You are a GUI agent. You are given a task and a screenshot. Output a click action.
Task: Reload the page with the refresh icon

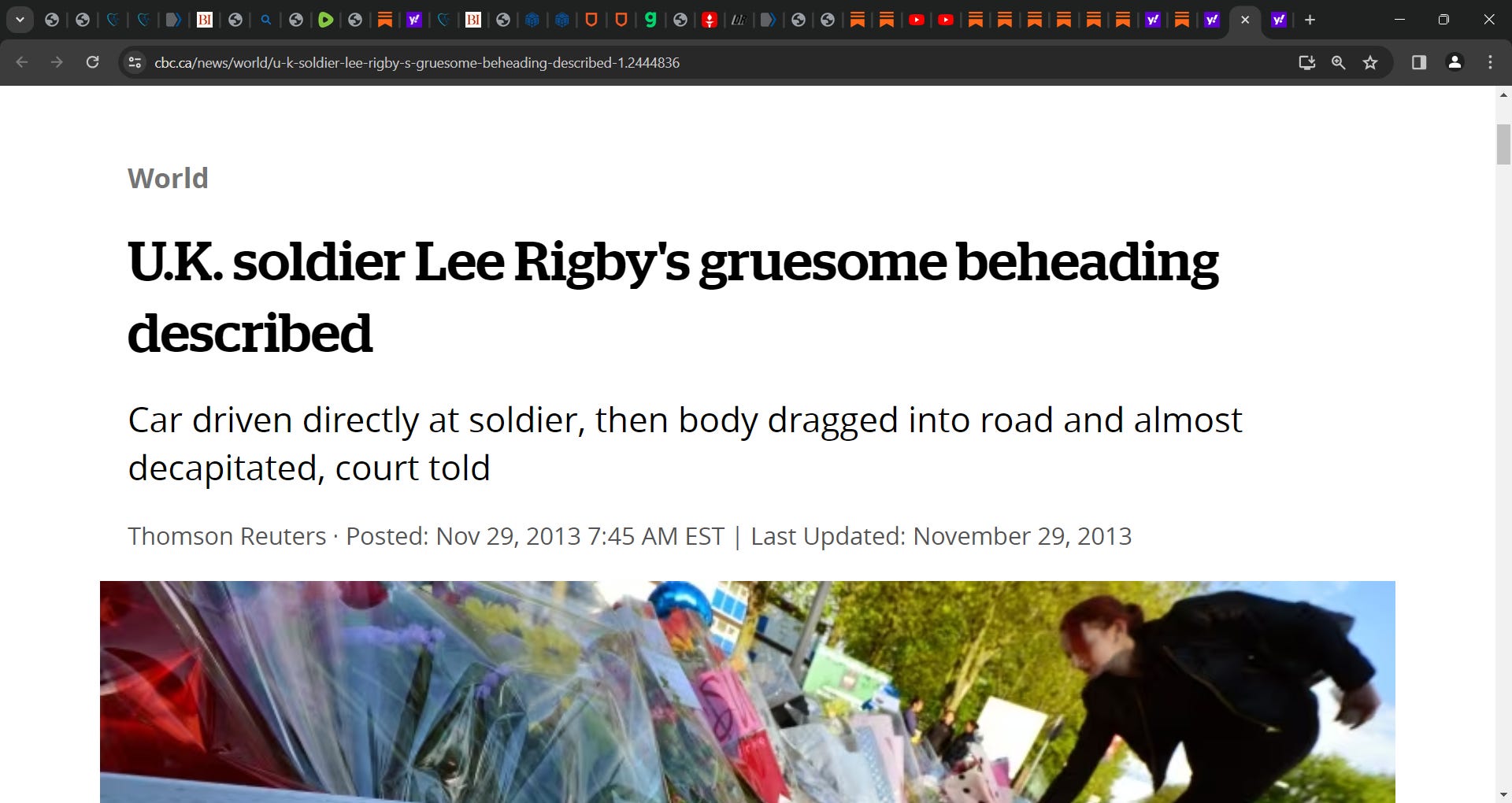coord(92,62)
